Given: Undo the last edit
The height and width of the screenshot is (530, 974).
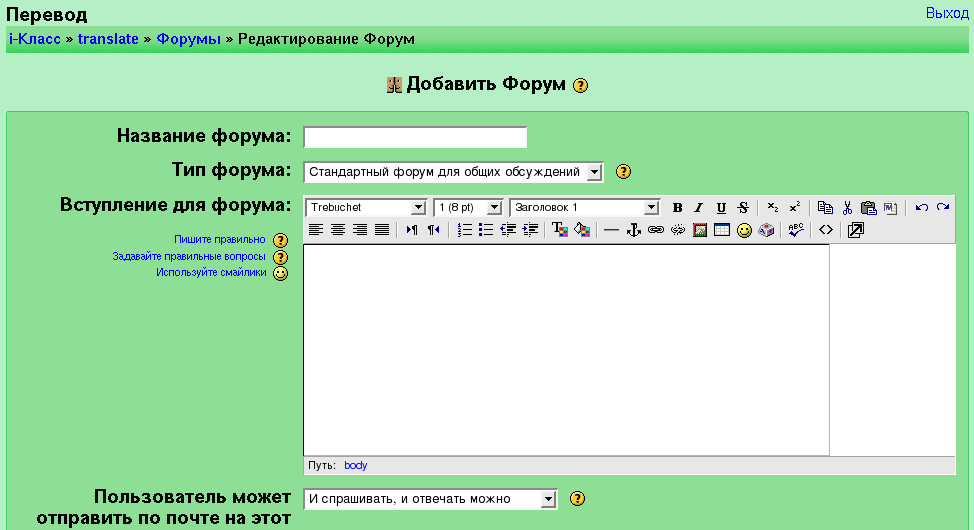Looking at the screenshot, I should click(x=921, y=208).
